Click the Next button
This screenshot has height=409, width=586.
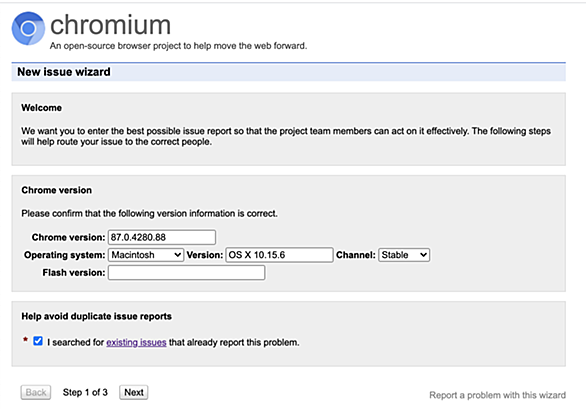click(134, 392)
